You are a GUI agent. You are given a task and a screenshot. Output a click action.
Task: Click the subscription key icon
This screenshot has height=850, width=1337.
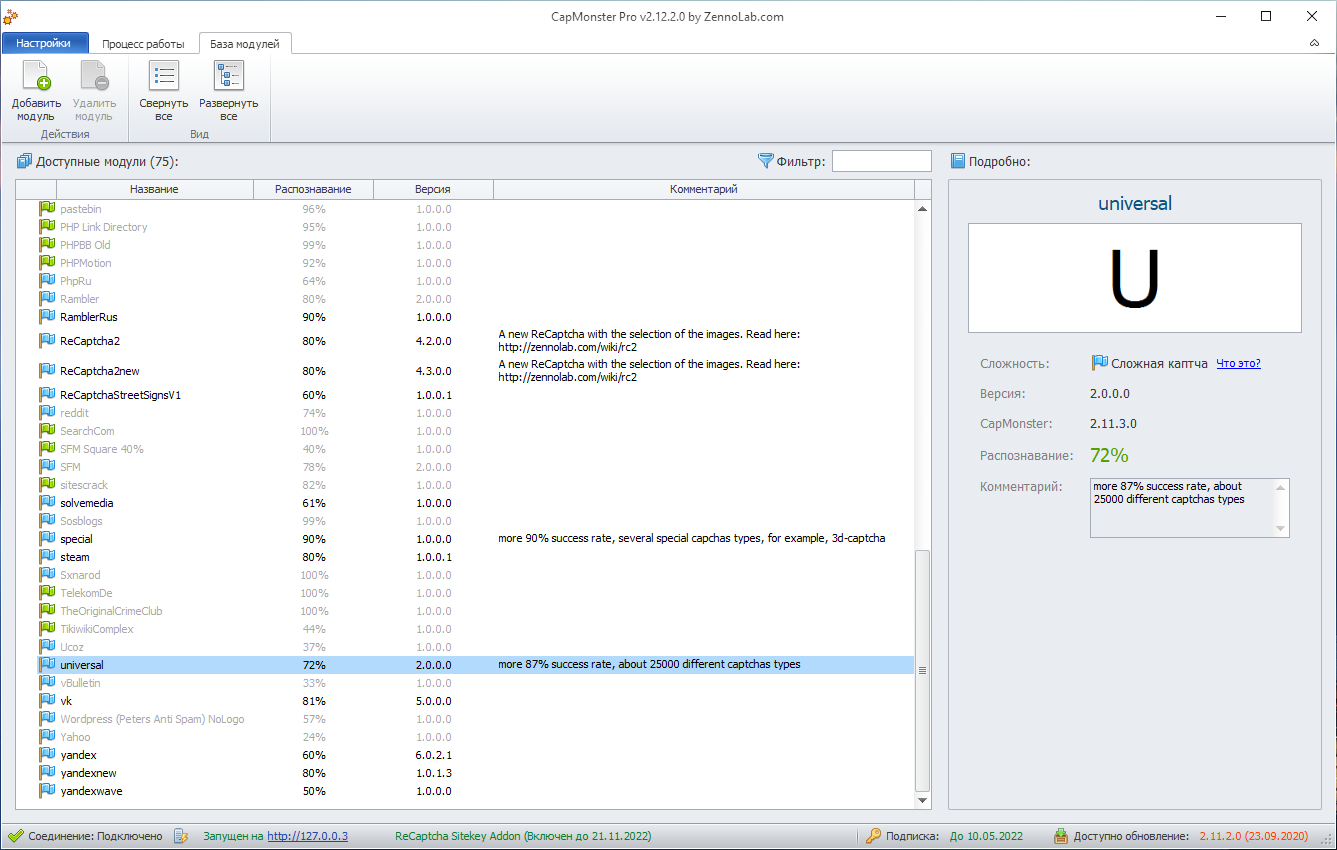coord(873,836)
